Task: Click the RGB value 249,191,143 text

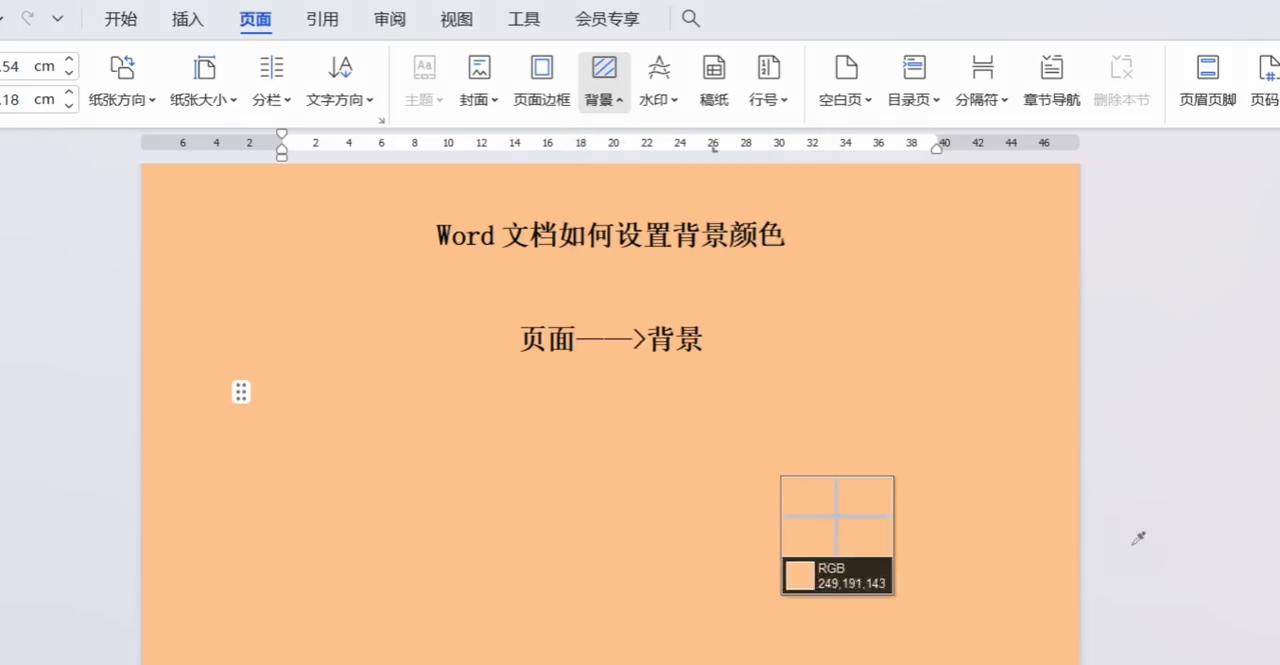Action: pyautogui.click(x=851, y=584)
